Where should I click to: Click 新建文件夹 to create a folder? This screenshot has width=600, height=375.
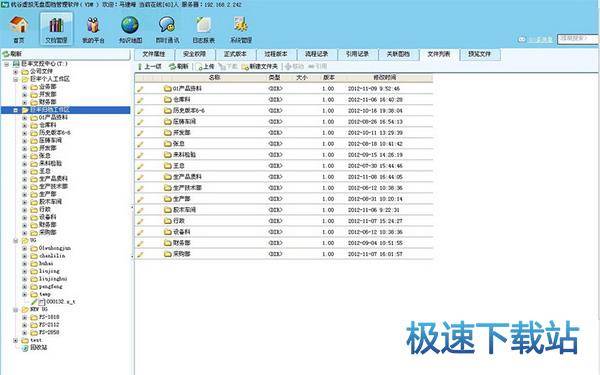(260, 67)
